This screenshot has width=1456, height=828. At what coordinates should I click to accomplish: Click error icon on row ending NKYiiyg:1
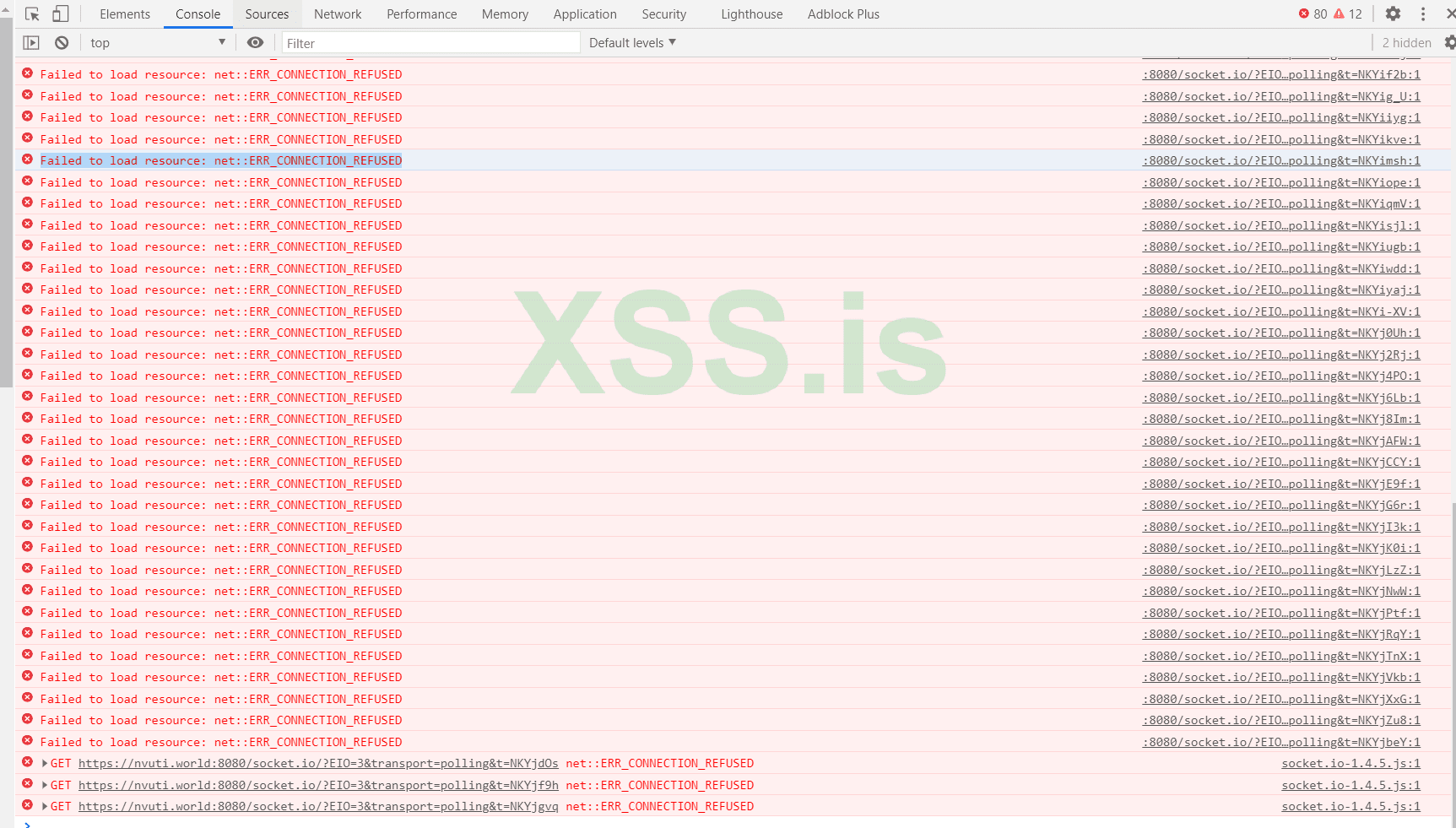28,116
